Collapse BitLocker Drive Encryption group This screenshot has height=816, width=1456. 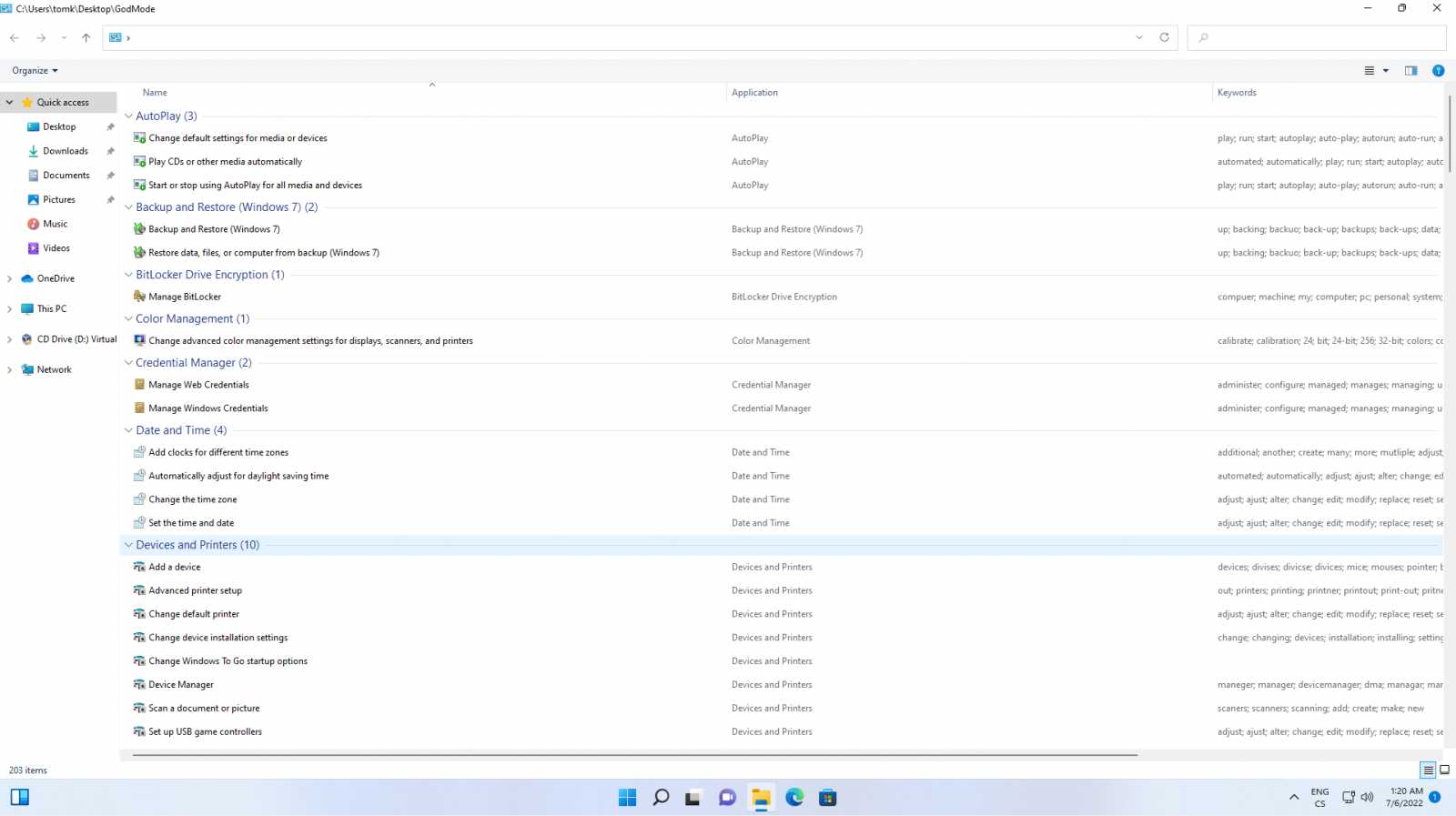(x=128, y=275)
